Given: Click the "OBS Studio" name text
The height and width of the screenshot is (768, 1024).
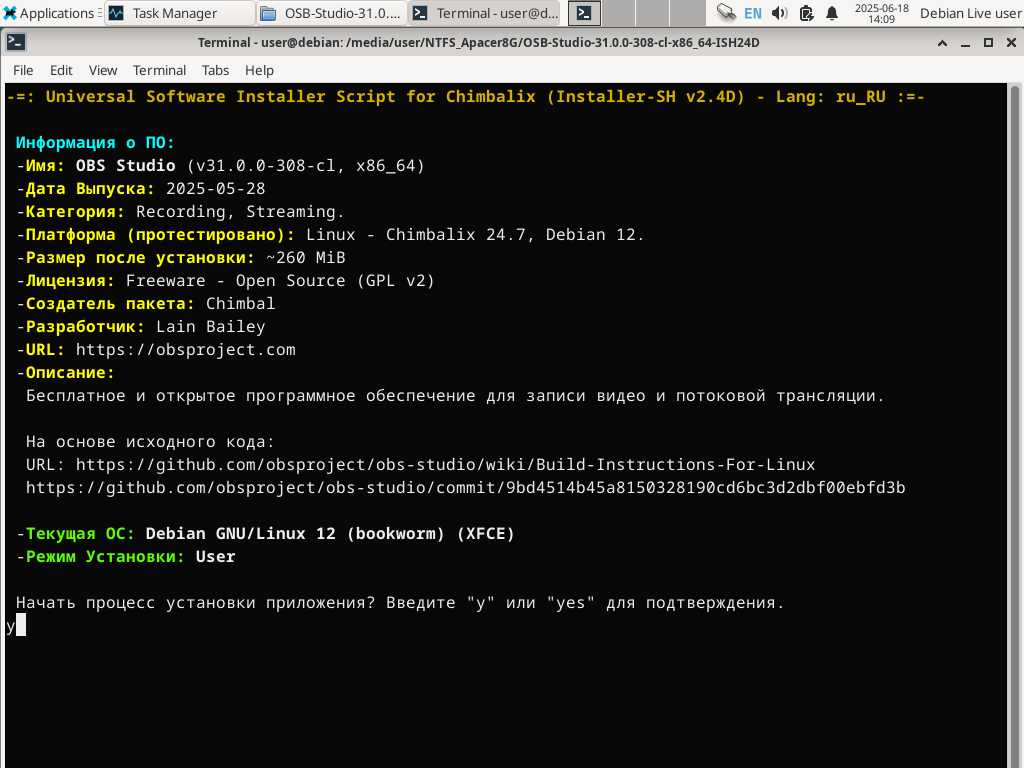Looking at the screenshot, I should tap(125, 165).
